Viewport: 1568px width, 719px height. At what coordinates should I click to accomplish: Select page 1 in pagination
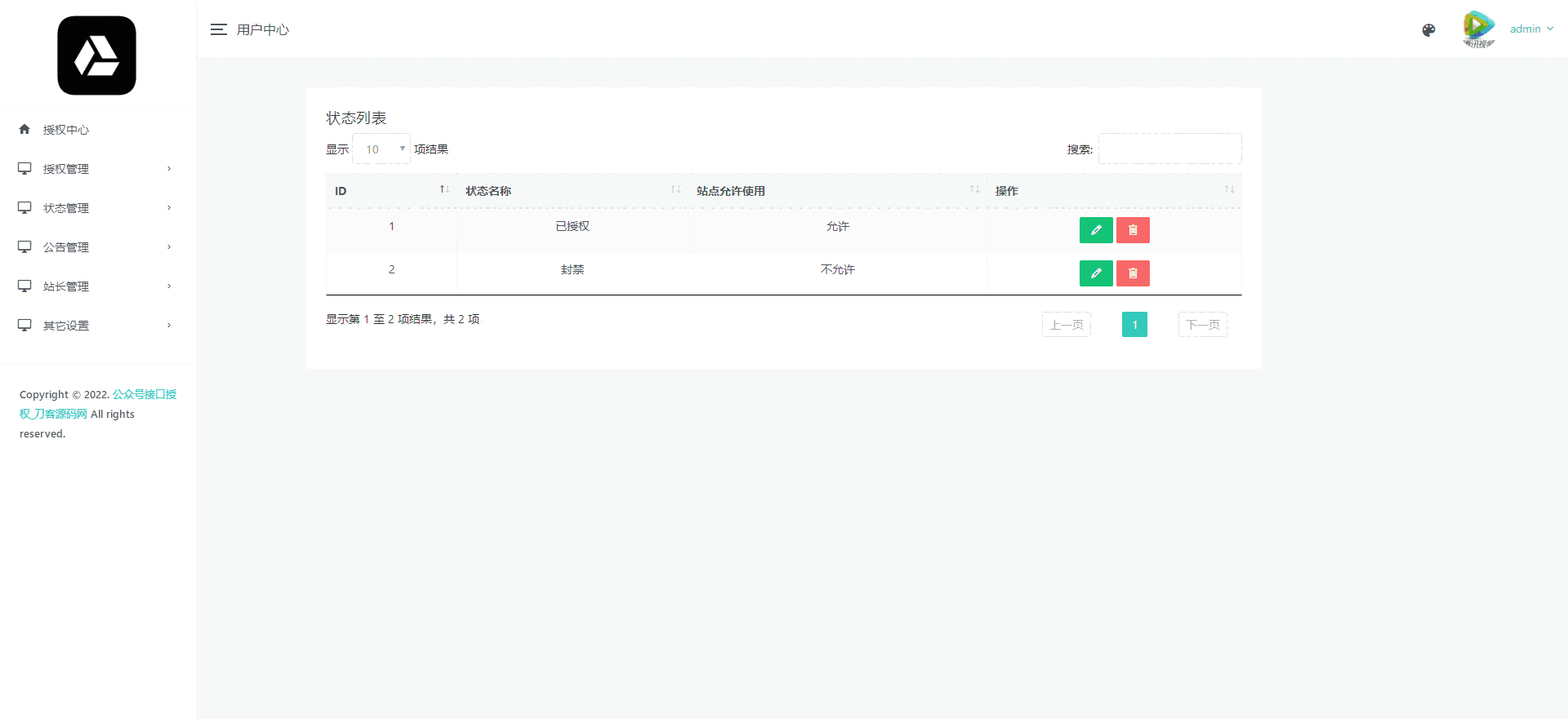[x=1134, y=325]
